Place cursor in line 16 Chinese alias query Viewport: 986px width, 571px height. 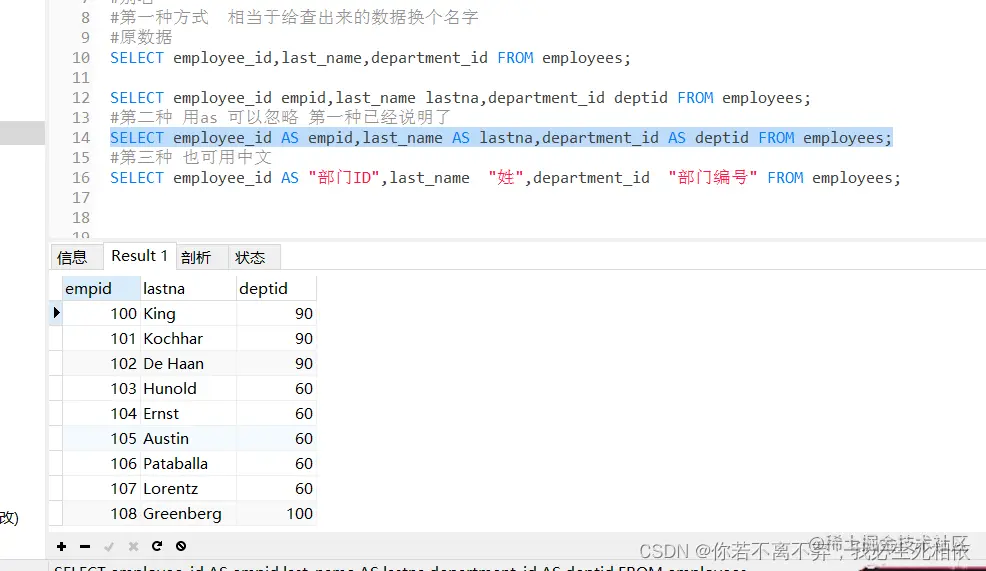coord(506,178)
